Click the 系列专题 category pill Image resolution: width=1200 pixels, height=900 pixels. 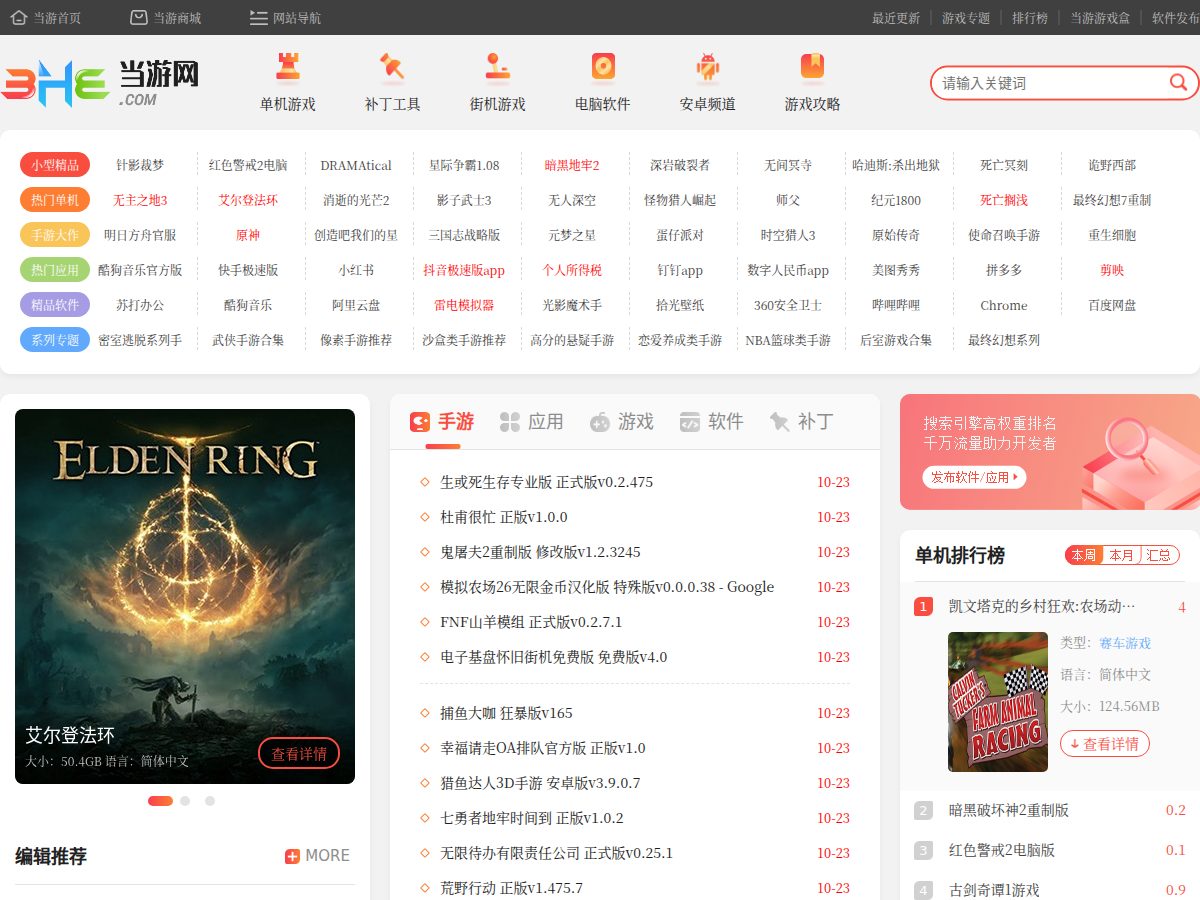[55, 340]
